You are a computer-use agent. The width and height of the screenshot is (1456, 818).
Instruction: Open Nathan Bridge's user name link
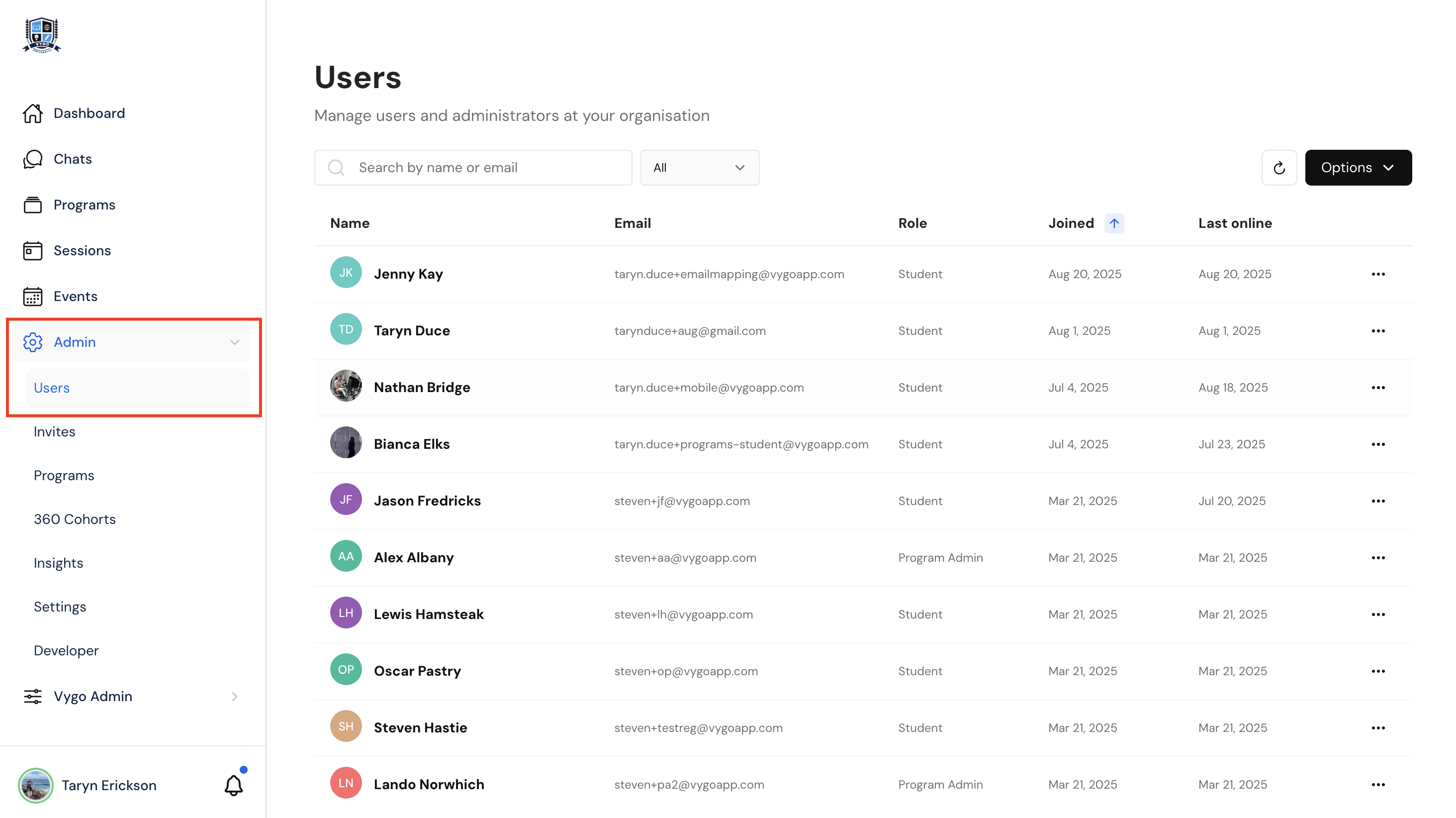point(422,388)
